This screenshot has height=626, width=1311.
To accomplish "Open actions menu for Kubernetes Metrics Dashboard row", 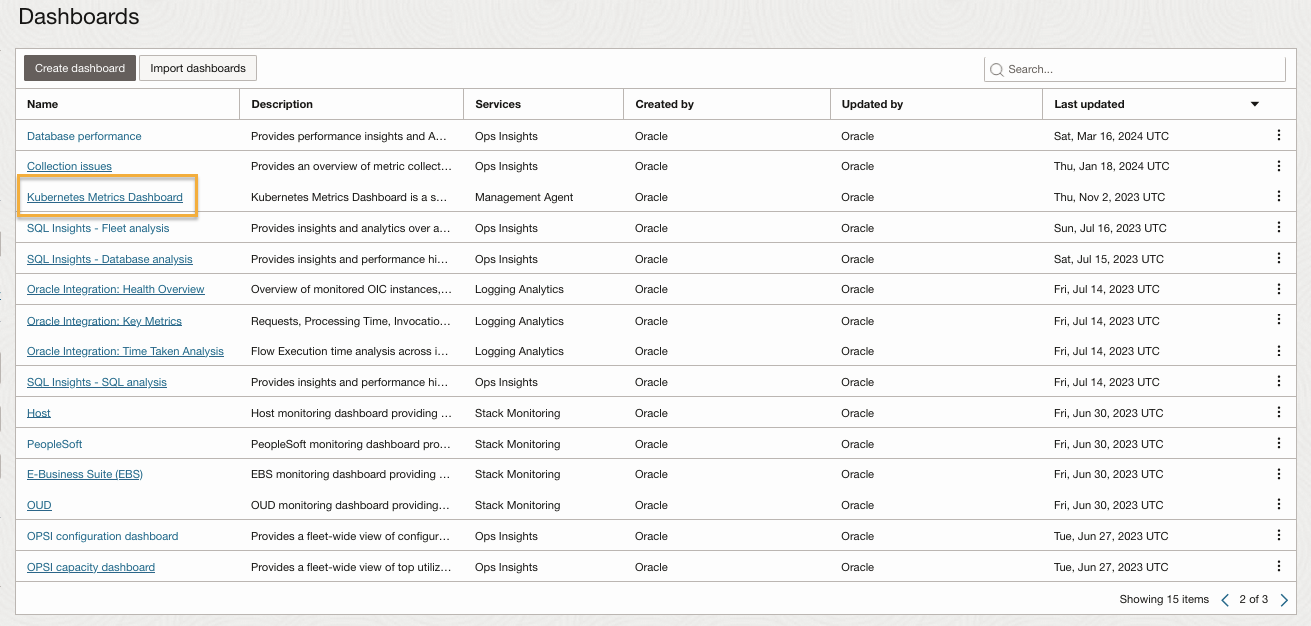I will point(1278,197).
